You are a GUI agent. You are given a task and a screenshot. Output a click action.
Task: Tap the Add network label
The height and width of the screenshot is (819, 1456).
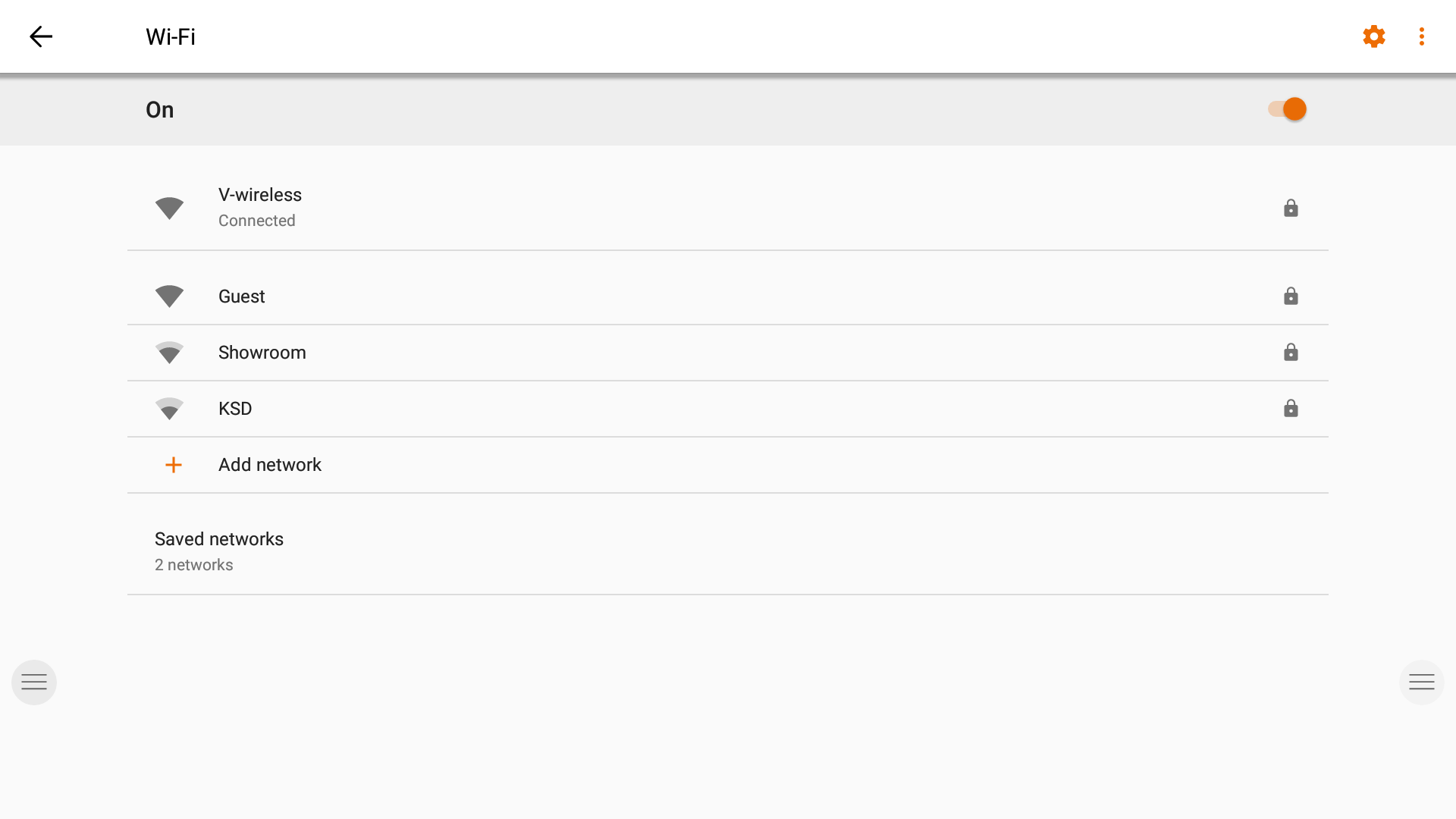[270, 465]
